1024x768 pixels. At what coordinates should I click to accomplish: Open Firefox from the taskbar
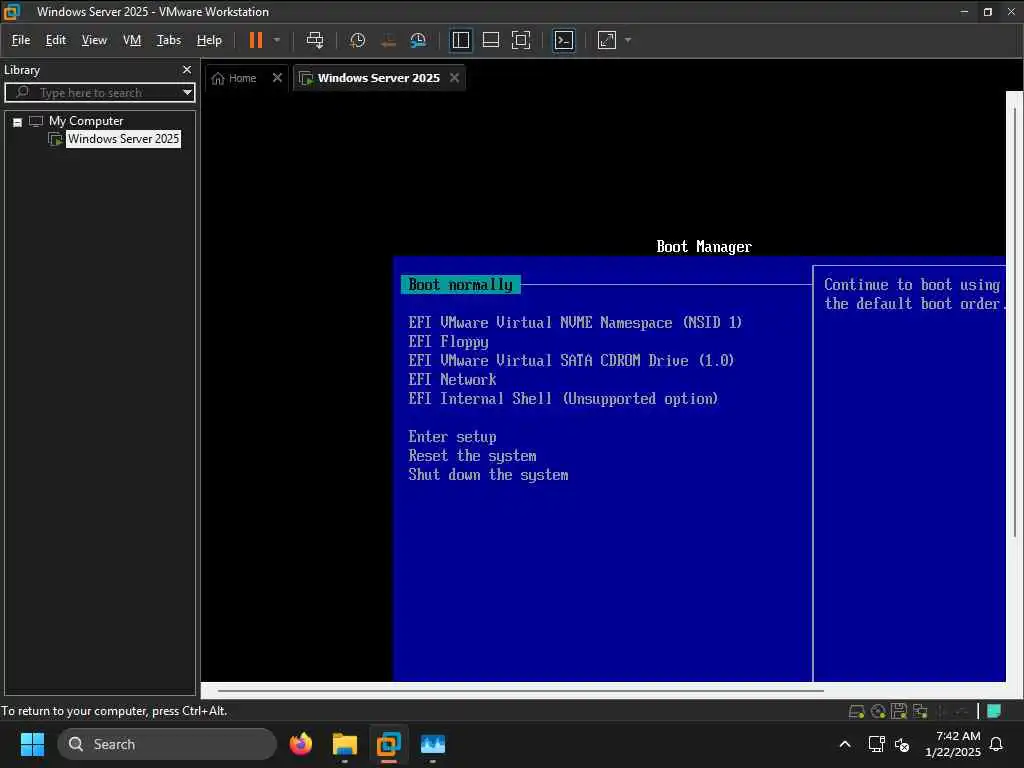click(x=301, y=744)
